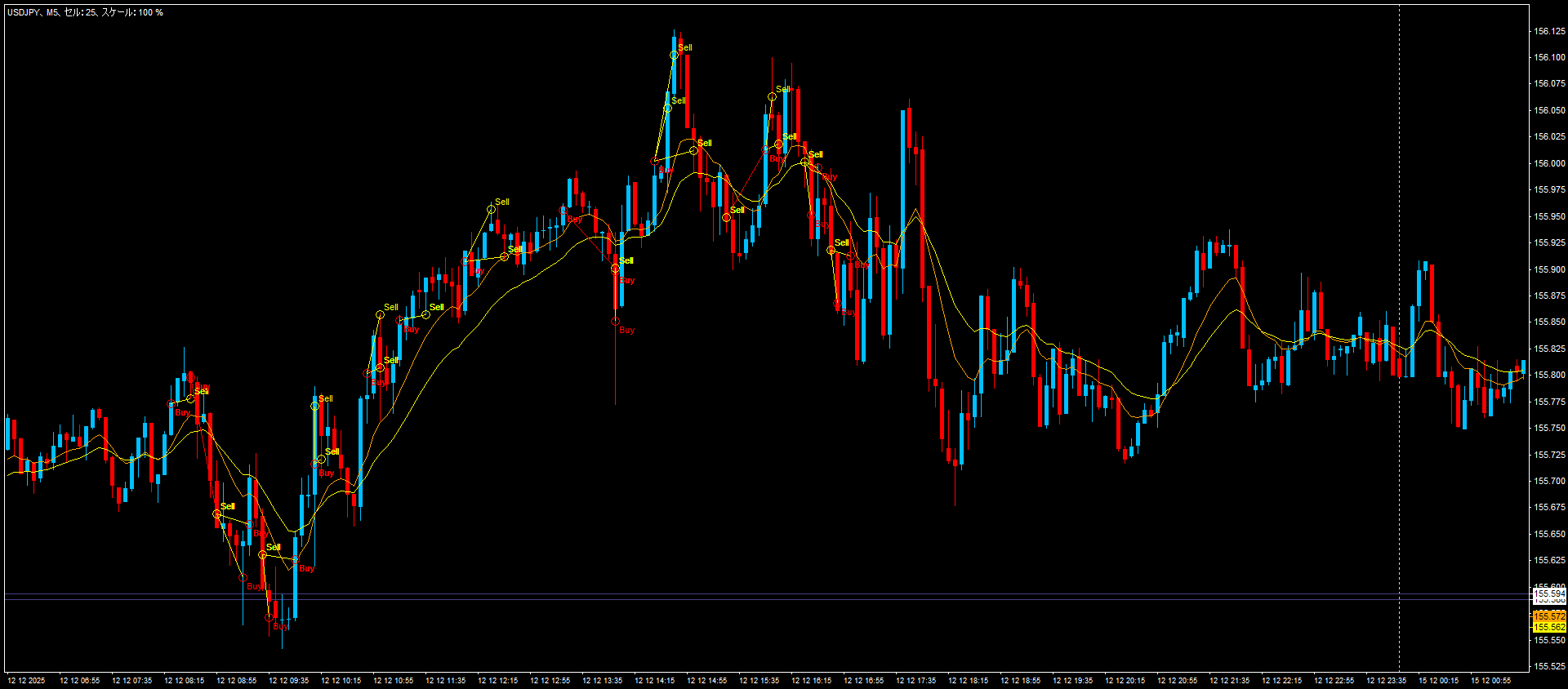
Task: Click the Sell signal circle near 12:15
Action: point(492,210)
